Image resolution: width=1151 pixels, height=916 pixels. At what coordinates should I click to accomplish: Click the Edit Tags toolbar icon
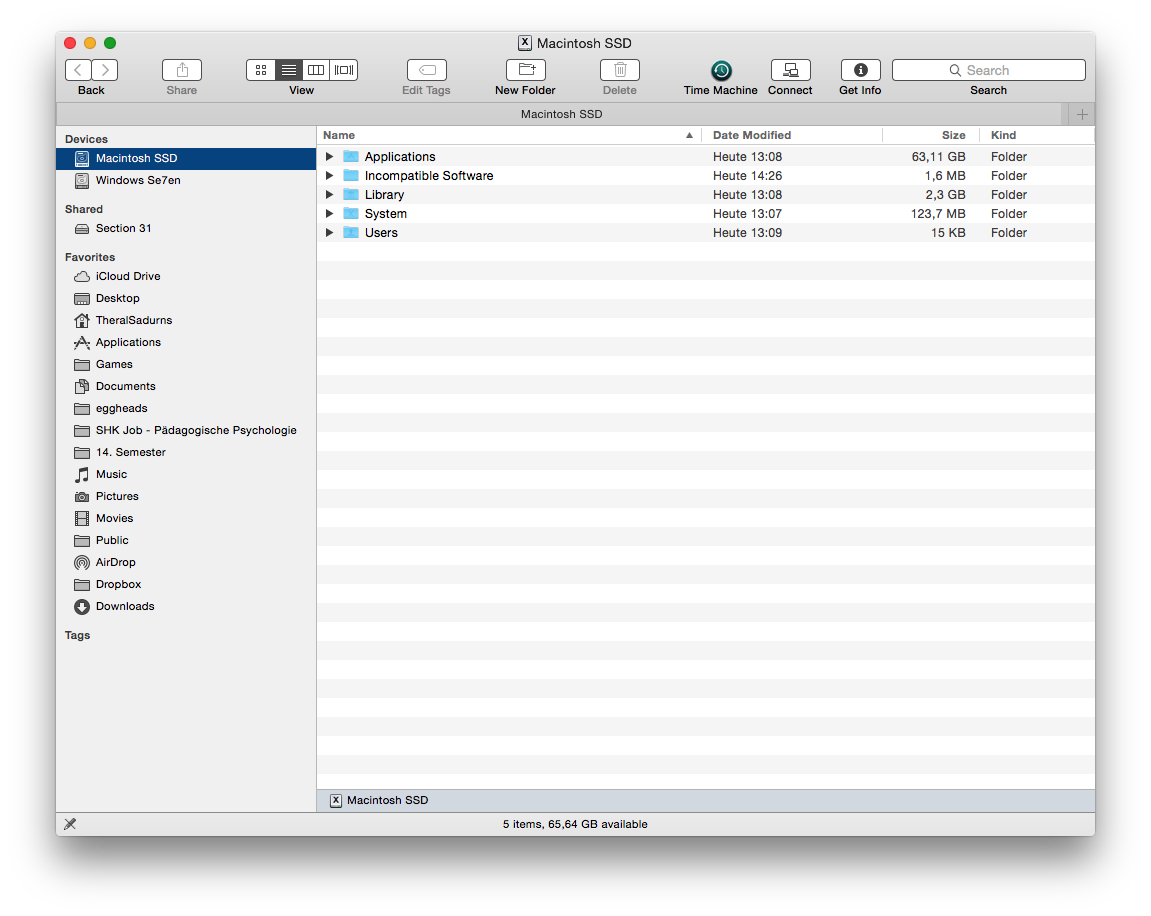426,70
